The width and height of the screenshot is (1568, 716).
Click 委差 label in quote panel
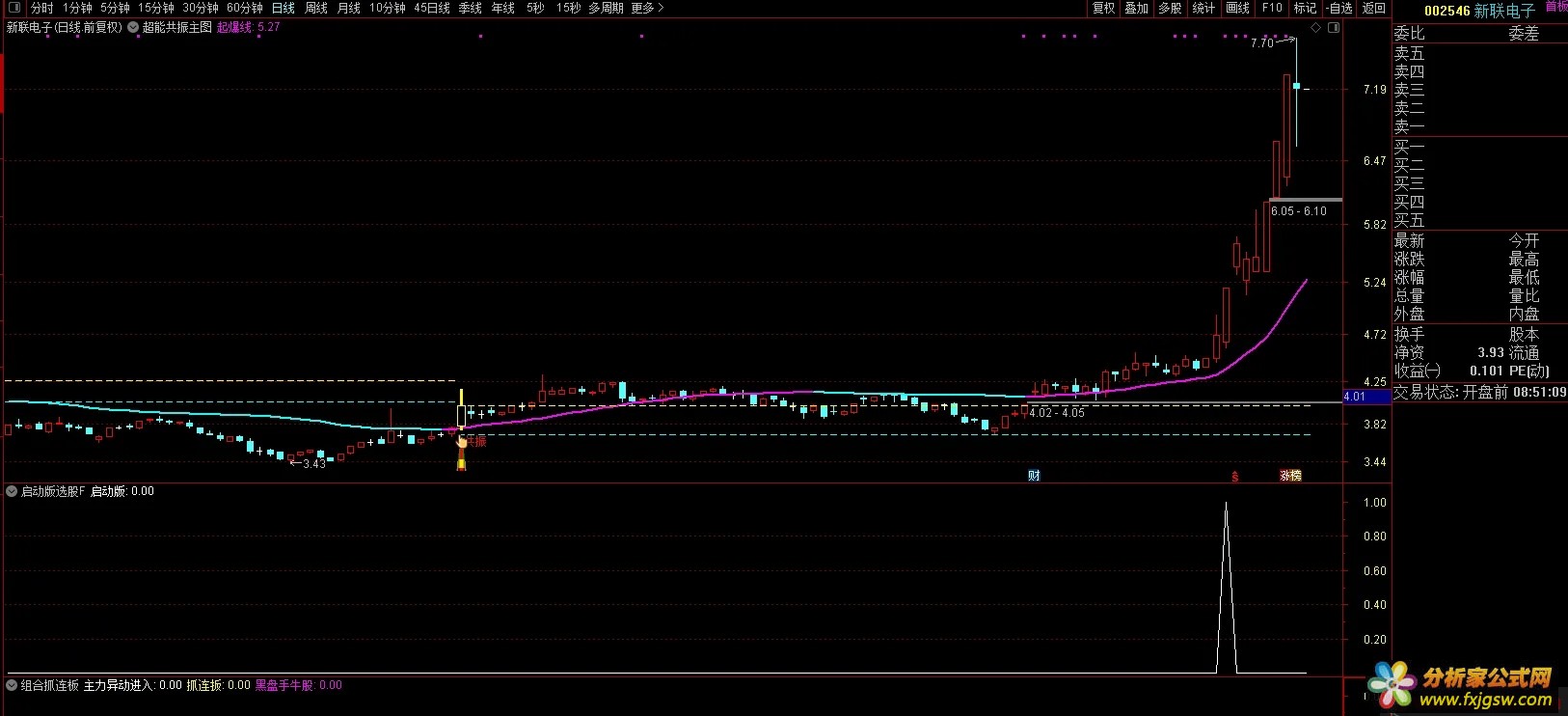pos(1524,34)
